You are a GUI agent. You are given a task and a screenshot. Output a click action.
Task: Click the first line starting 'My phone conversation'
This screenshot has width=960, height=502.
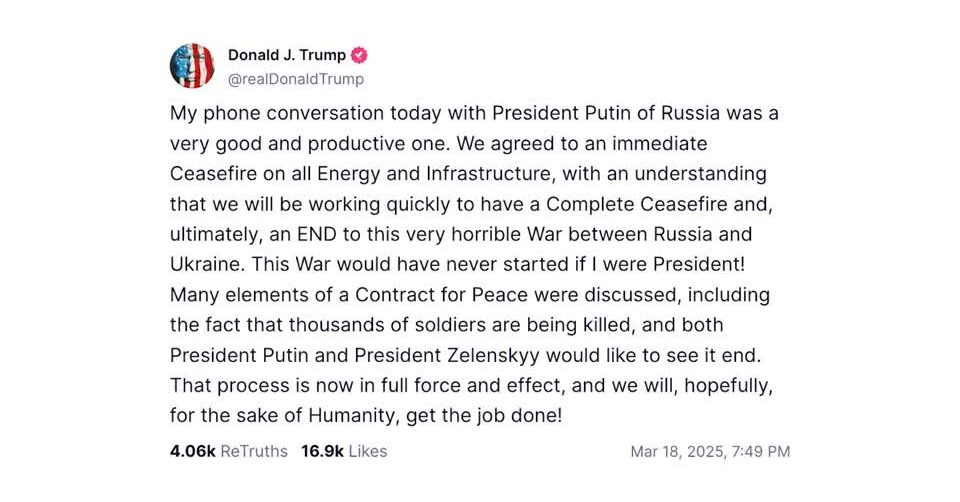coord(474,113)
